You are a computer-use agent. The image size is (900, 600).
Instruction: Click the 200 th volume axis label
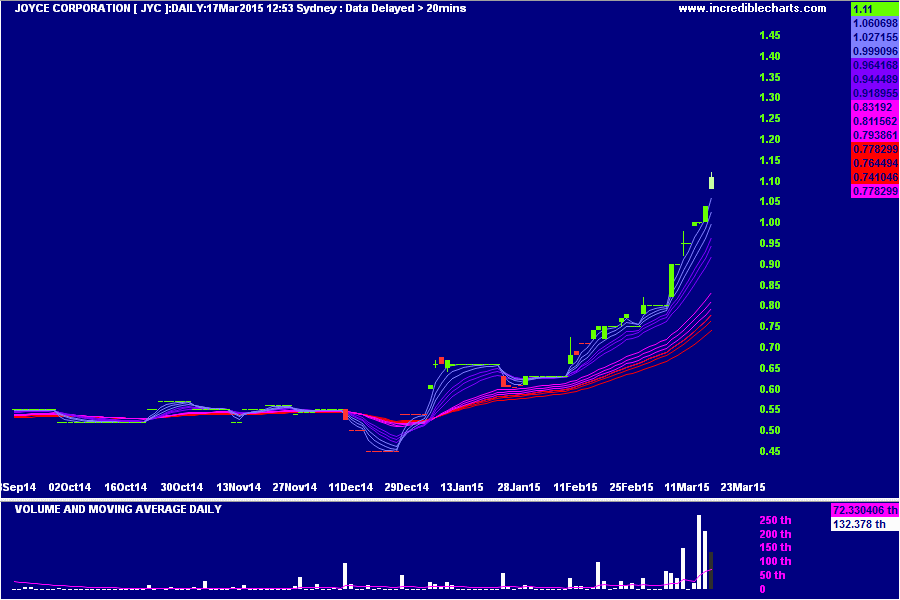(775, 535)
